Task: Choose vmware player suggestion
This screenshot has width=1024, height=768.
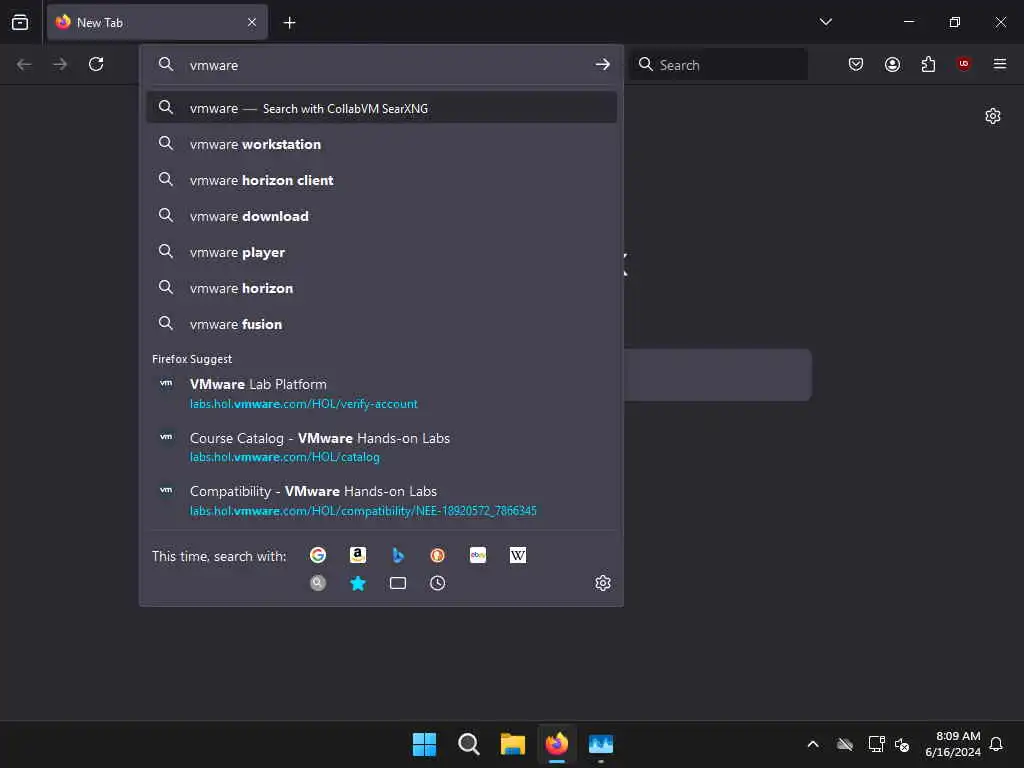Action: tap(381, 252)
